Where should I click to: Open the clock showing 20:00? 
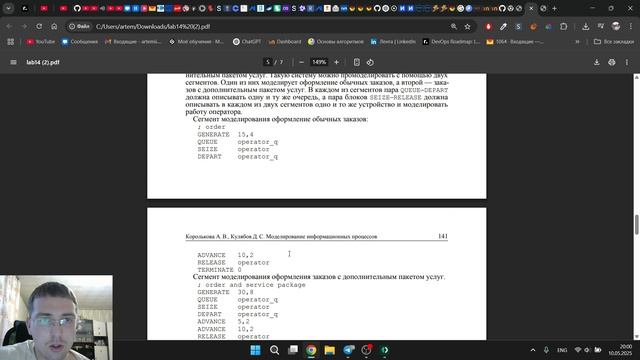click(620, 350)
